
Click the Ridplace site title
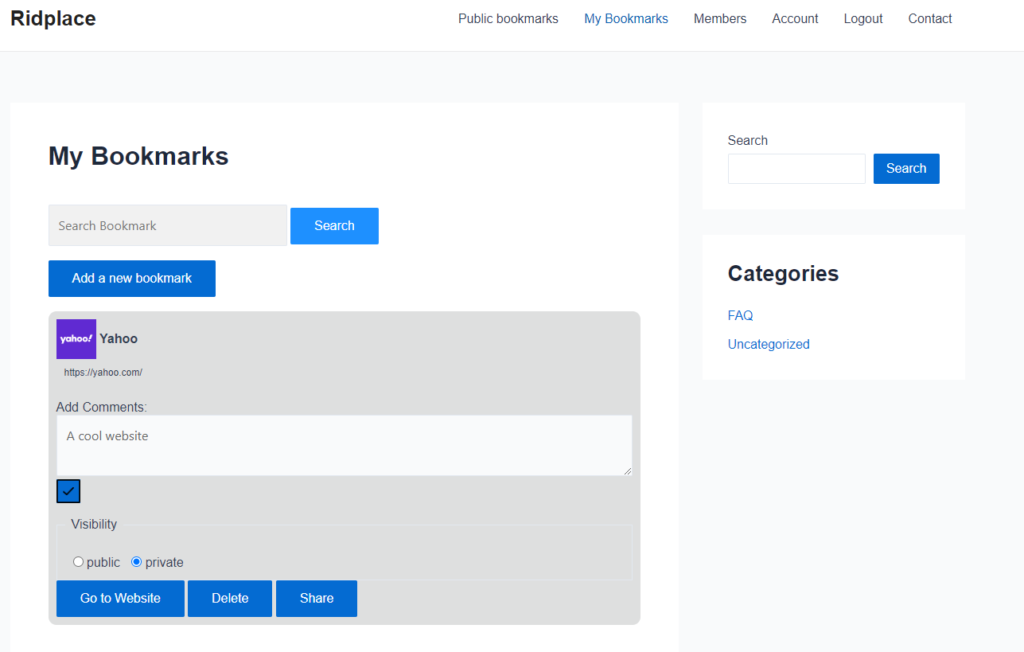tap(53, 18)
